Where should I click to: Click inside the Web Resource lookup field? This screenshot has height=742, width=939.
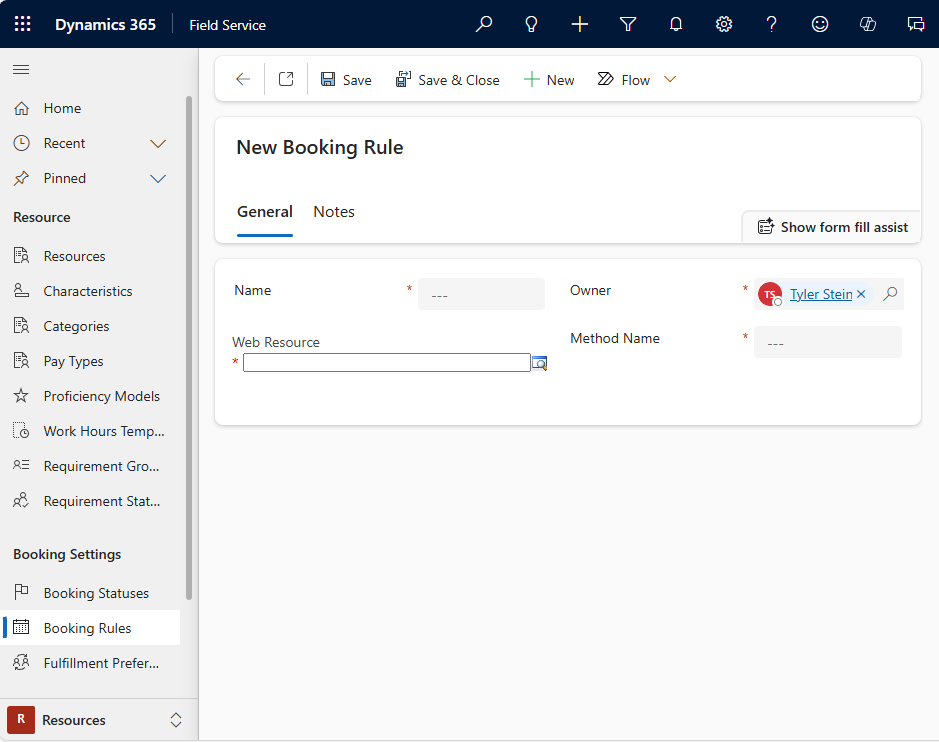click(386, 362)
